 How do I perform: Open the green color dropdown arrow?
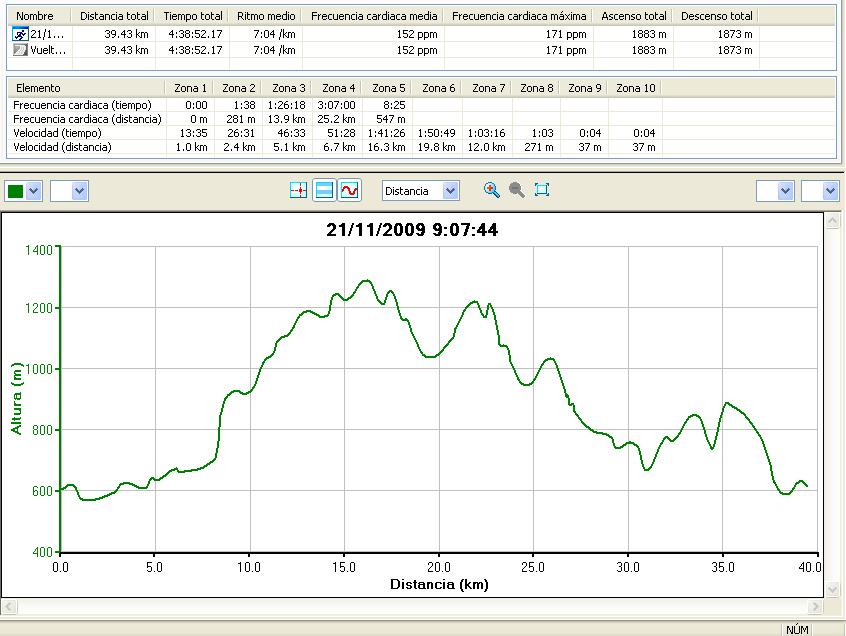tap(34, 191)
